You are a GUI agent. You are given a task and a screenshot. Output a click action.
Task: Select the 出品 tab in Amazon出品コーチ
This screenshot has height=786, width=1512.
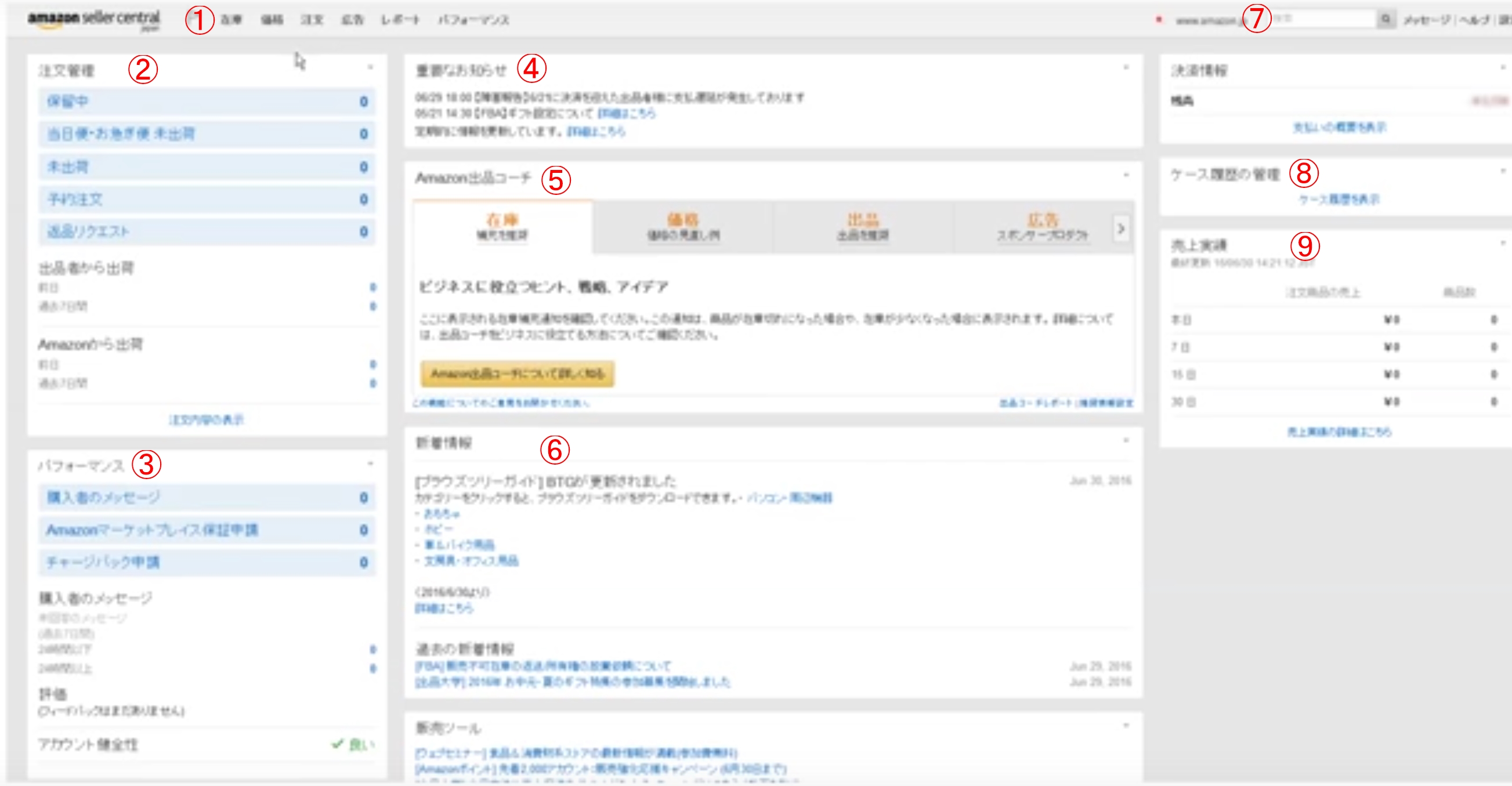click(x=863, y=227)
